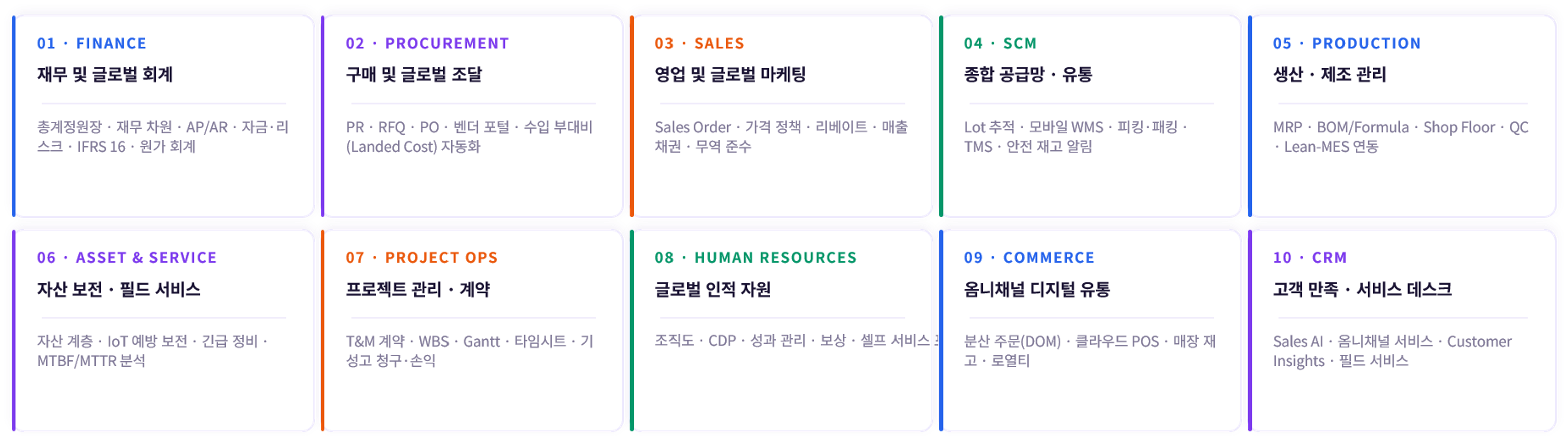1568x440 pixels.
Task: Select the 02 Procurement card
Action: [x=473, y=116]
